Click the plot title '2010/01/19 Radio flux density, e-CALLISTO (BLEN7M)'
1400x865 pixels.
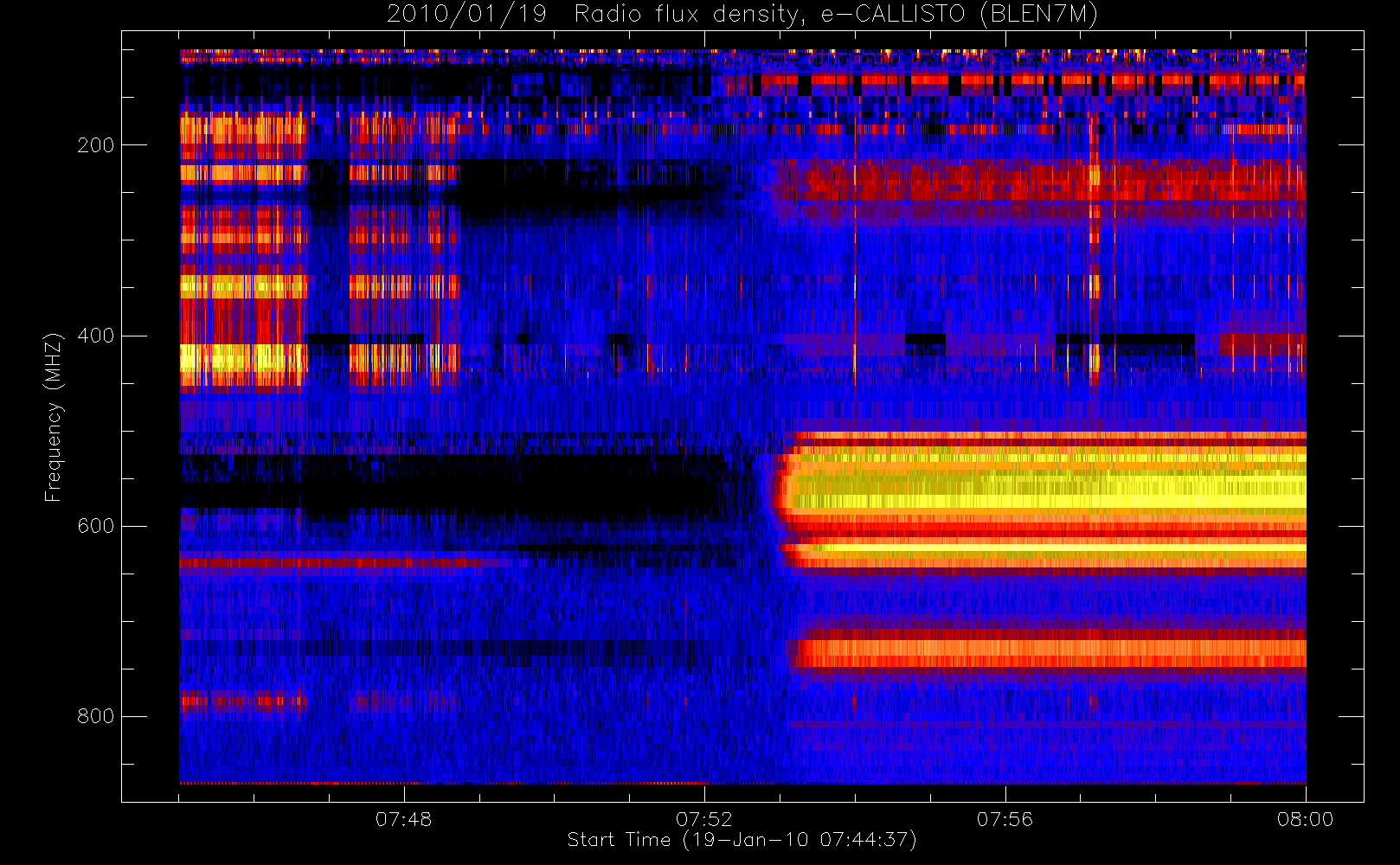click(x=742, y=15)
